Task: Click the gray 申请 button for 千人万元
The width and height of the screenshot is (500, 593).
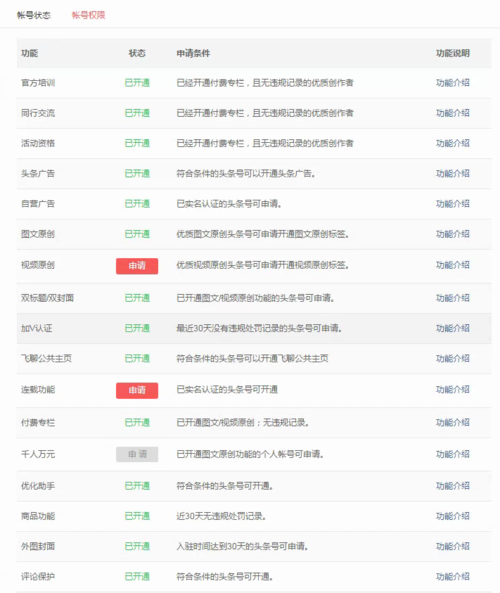Action: (137, 454)
